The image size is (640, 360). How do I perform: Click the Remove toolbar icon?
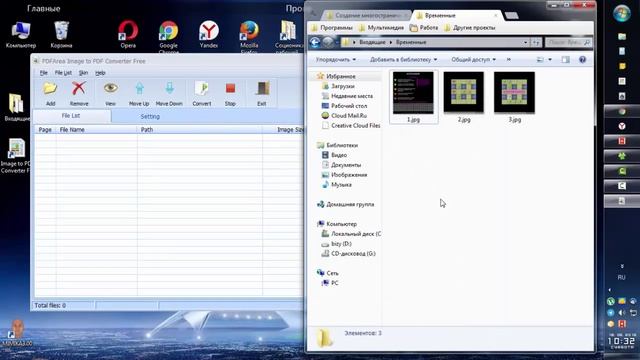[79, 89]
